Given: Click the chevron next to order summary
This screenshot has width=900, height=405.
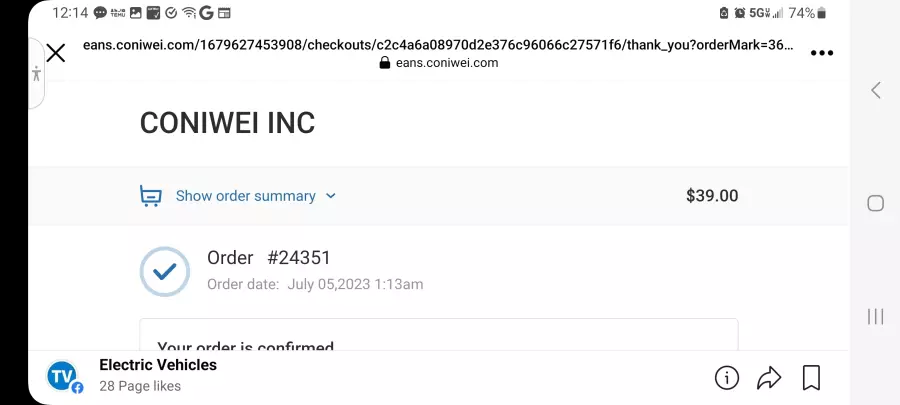Looking at the screenshot, I should pos(331,196).
